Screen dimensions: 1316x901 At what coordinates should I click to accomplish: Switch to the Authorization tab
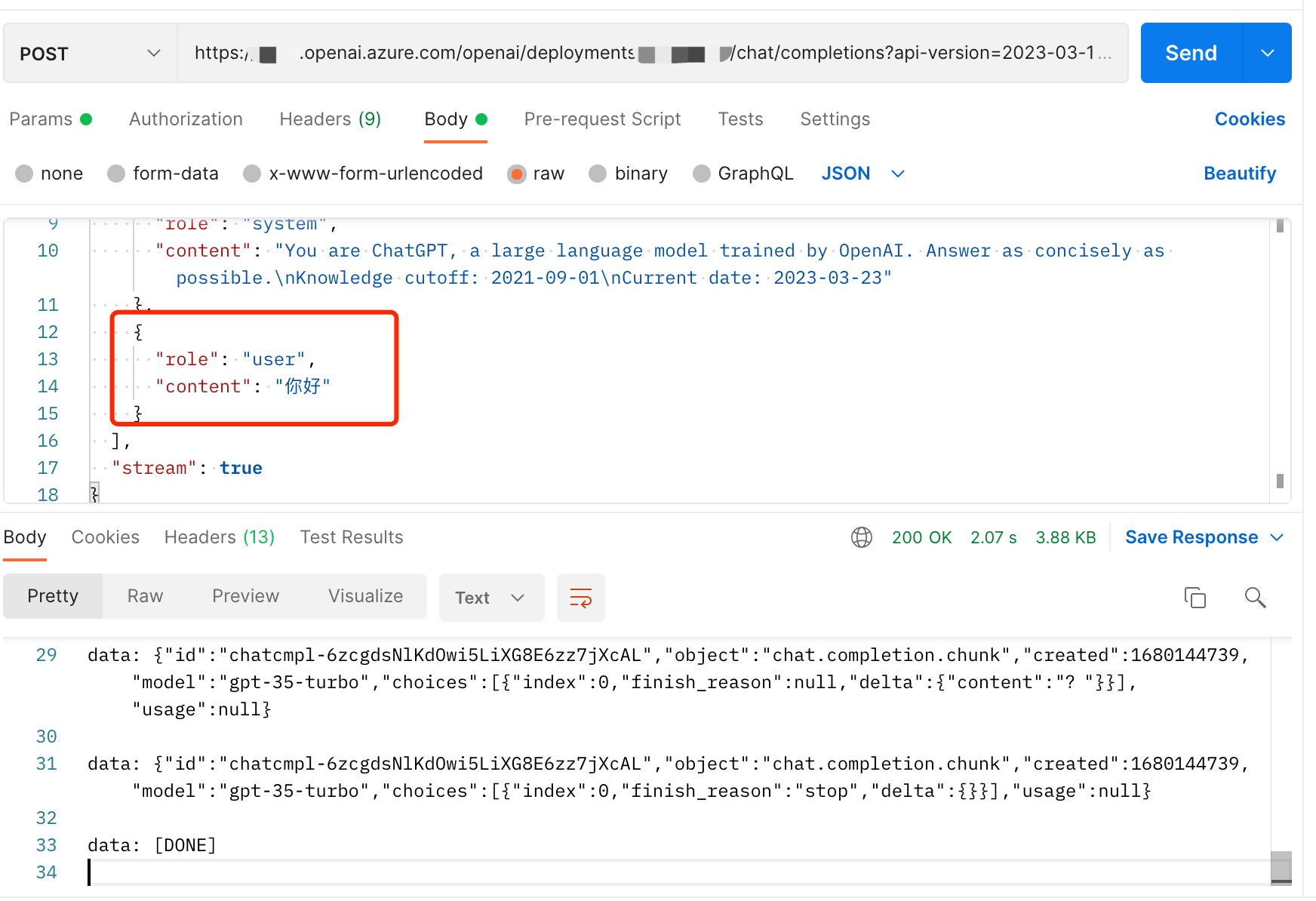point(186,119)
